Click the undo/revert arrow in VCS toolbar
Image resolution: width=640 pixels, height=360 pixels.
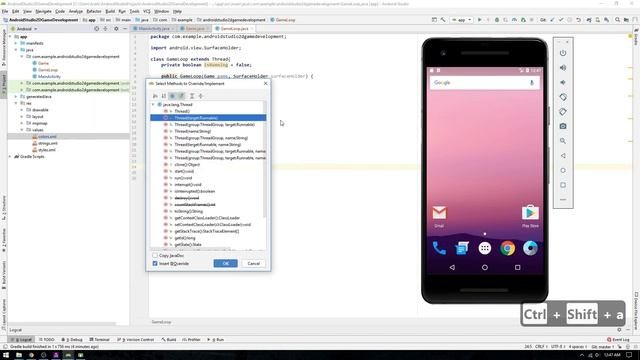click(x=578, y=20)
